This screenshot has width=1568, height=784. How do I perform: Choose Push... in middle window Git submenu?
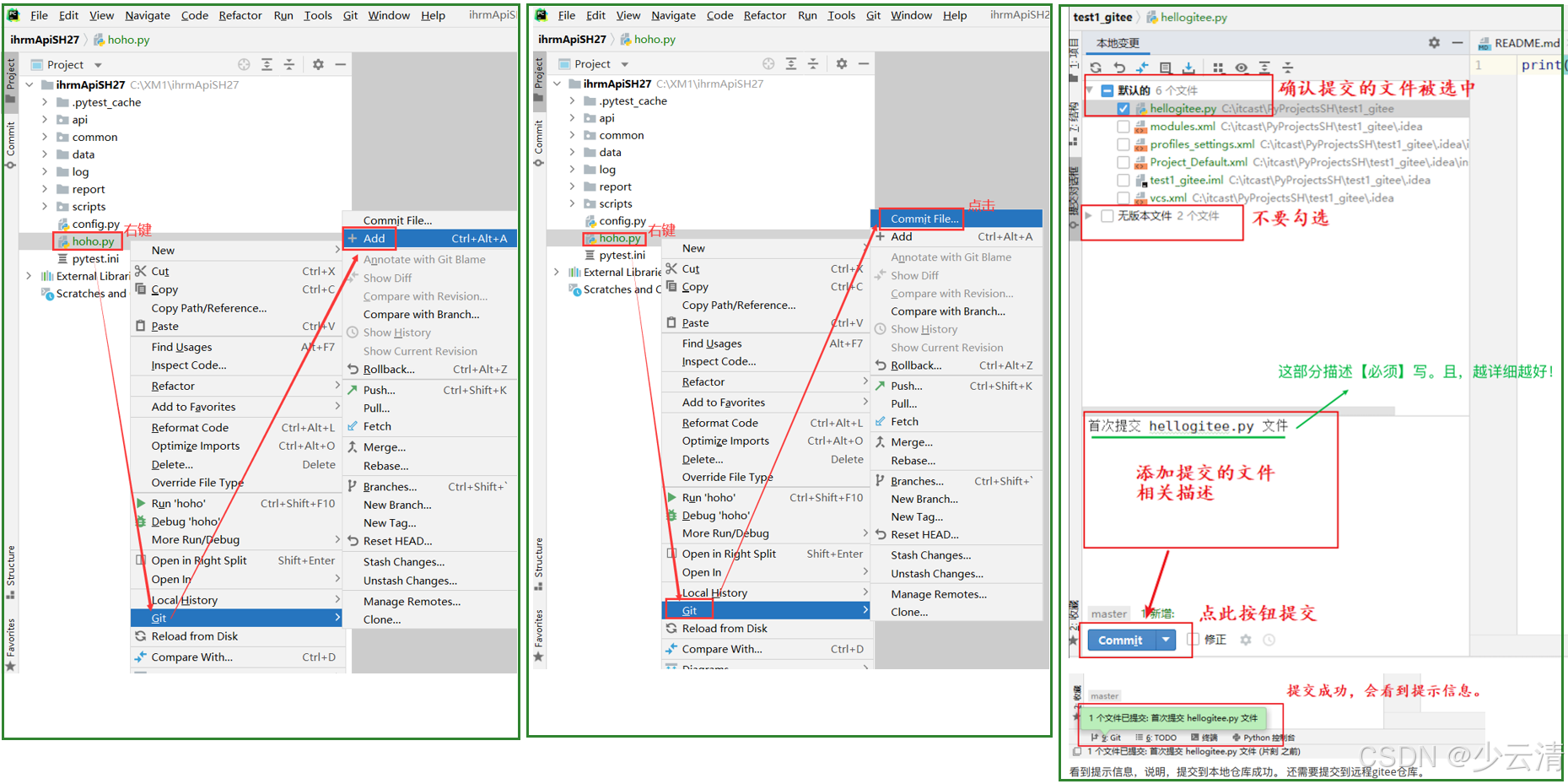(x=956, y=386)
